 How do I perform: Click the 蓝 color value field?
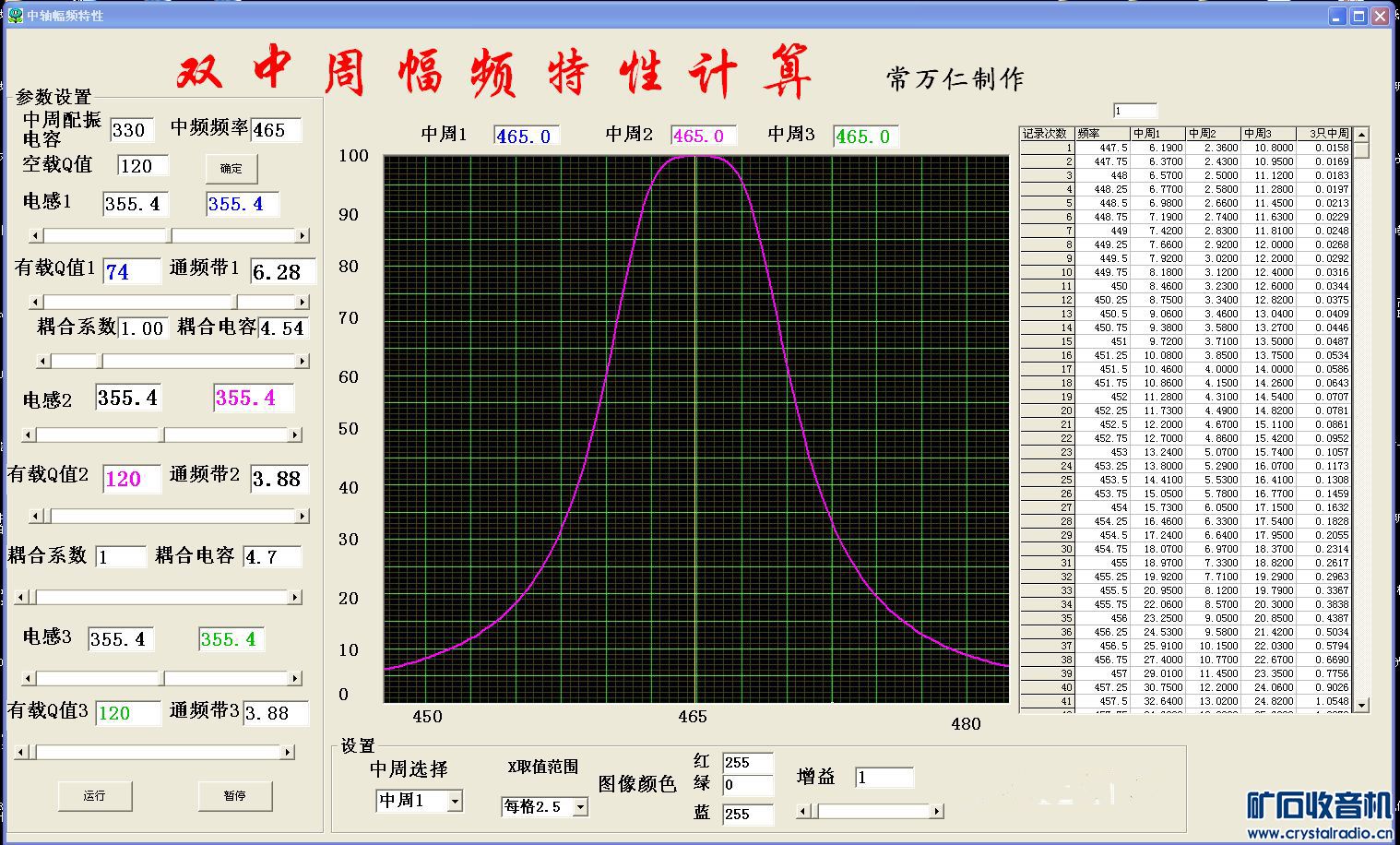point(747,814)
